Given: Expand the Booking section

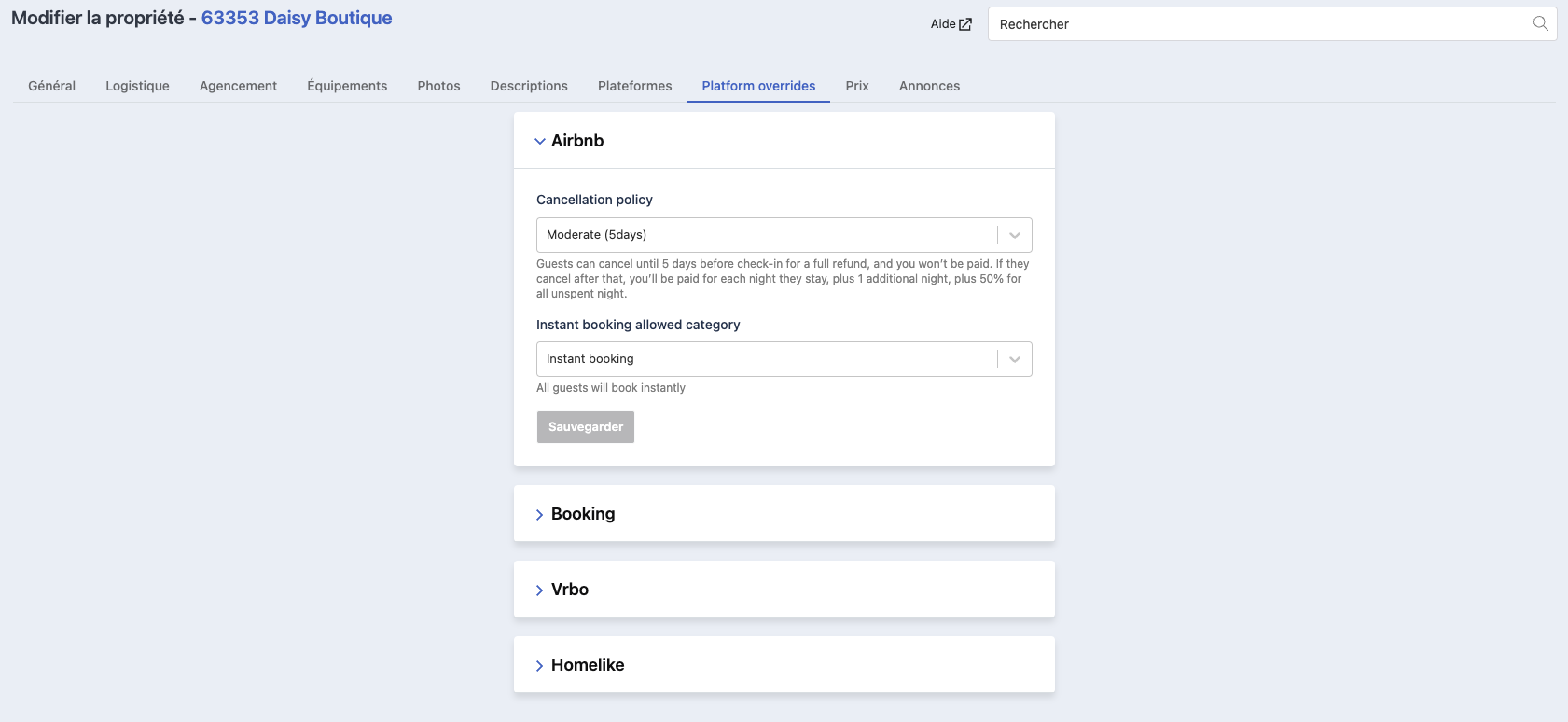Looking at the screenshot, I should (x=784, y=513).
